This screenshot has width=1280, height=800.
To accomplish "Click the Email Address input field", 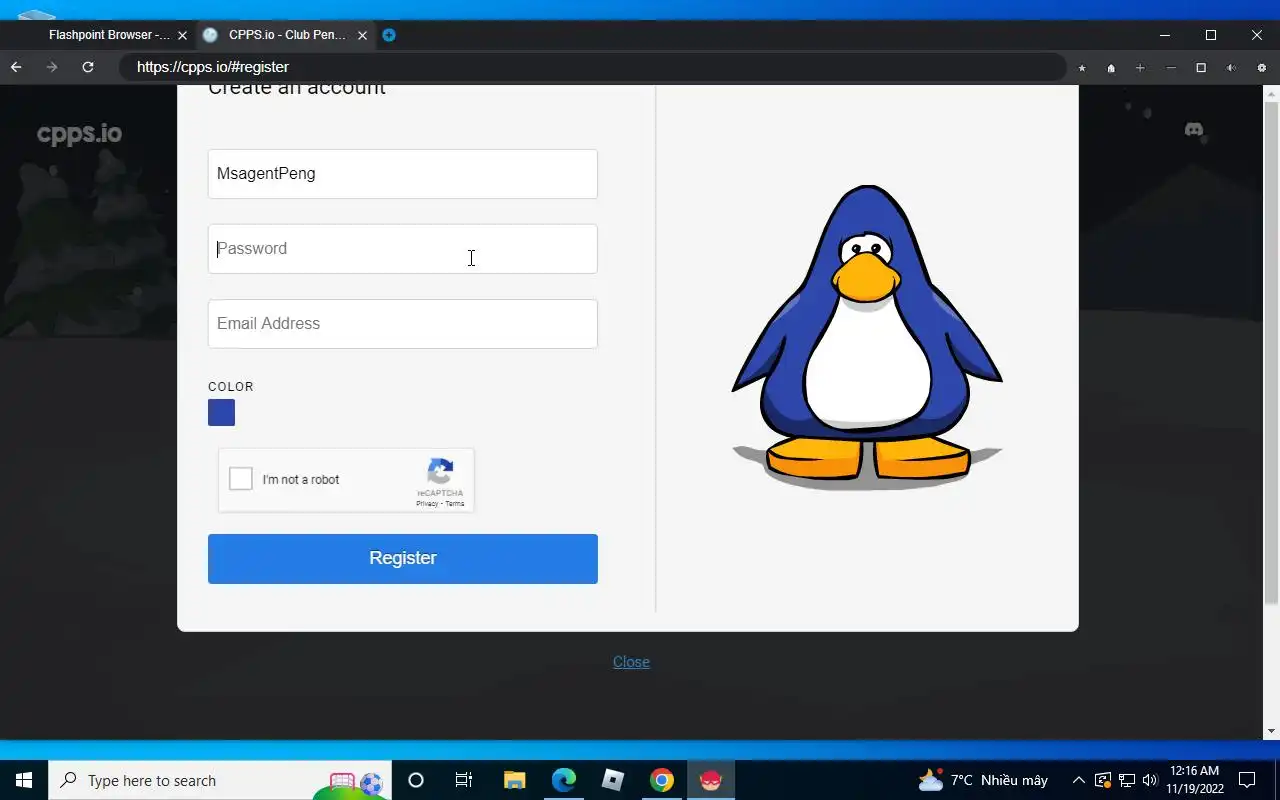I will [x=403, y=324].
